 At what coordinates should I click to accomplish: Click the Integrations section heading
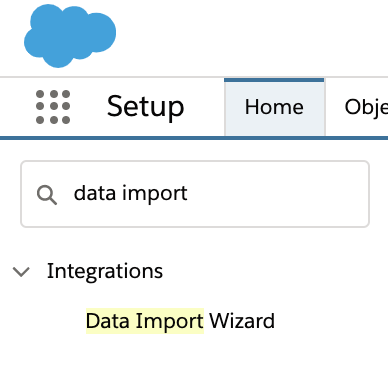click(x=105, y=271)
